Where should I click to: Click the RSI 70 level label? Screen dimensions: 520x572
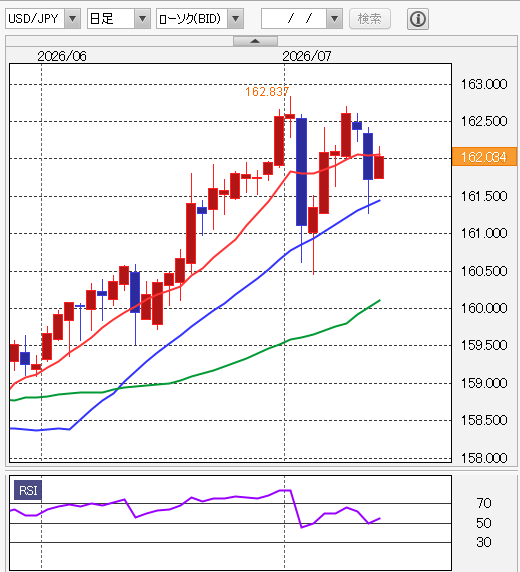pyautogui.click(x=484, y=503)
